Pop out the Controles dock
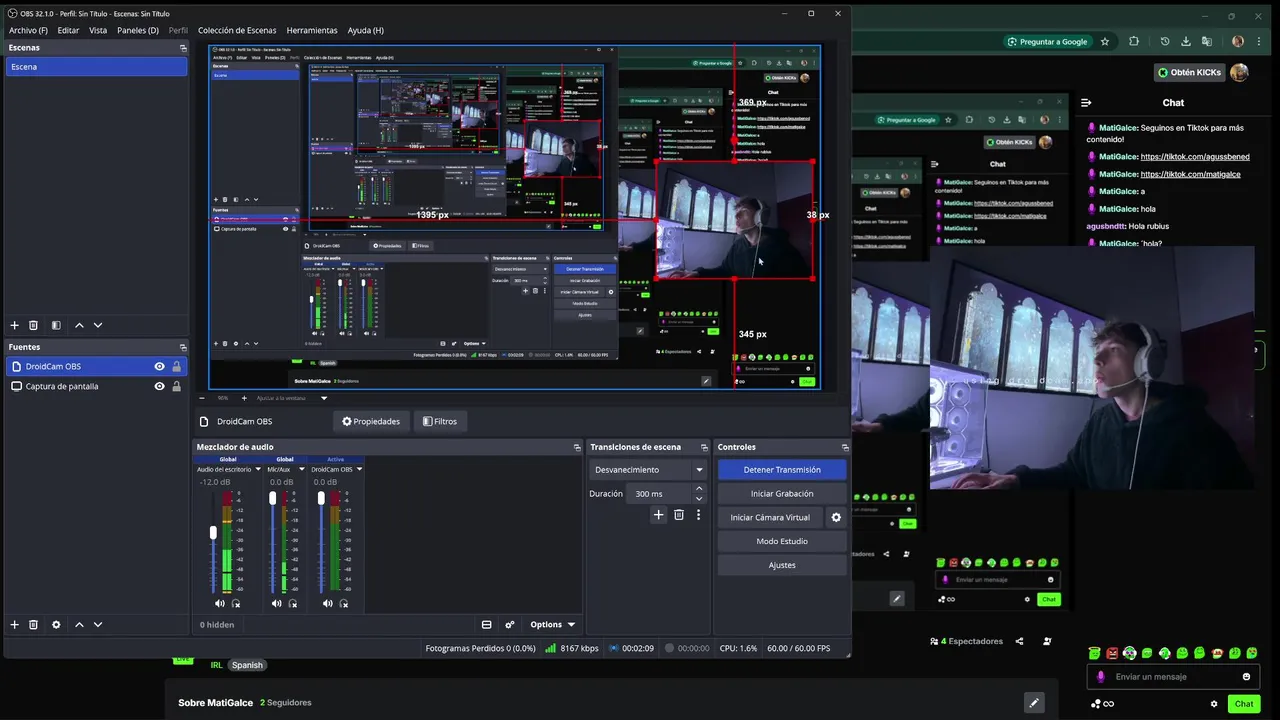The width and height of the screenshot is (1280, 720). (845, 447)
